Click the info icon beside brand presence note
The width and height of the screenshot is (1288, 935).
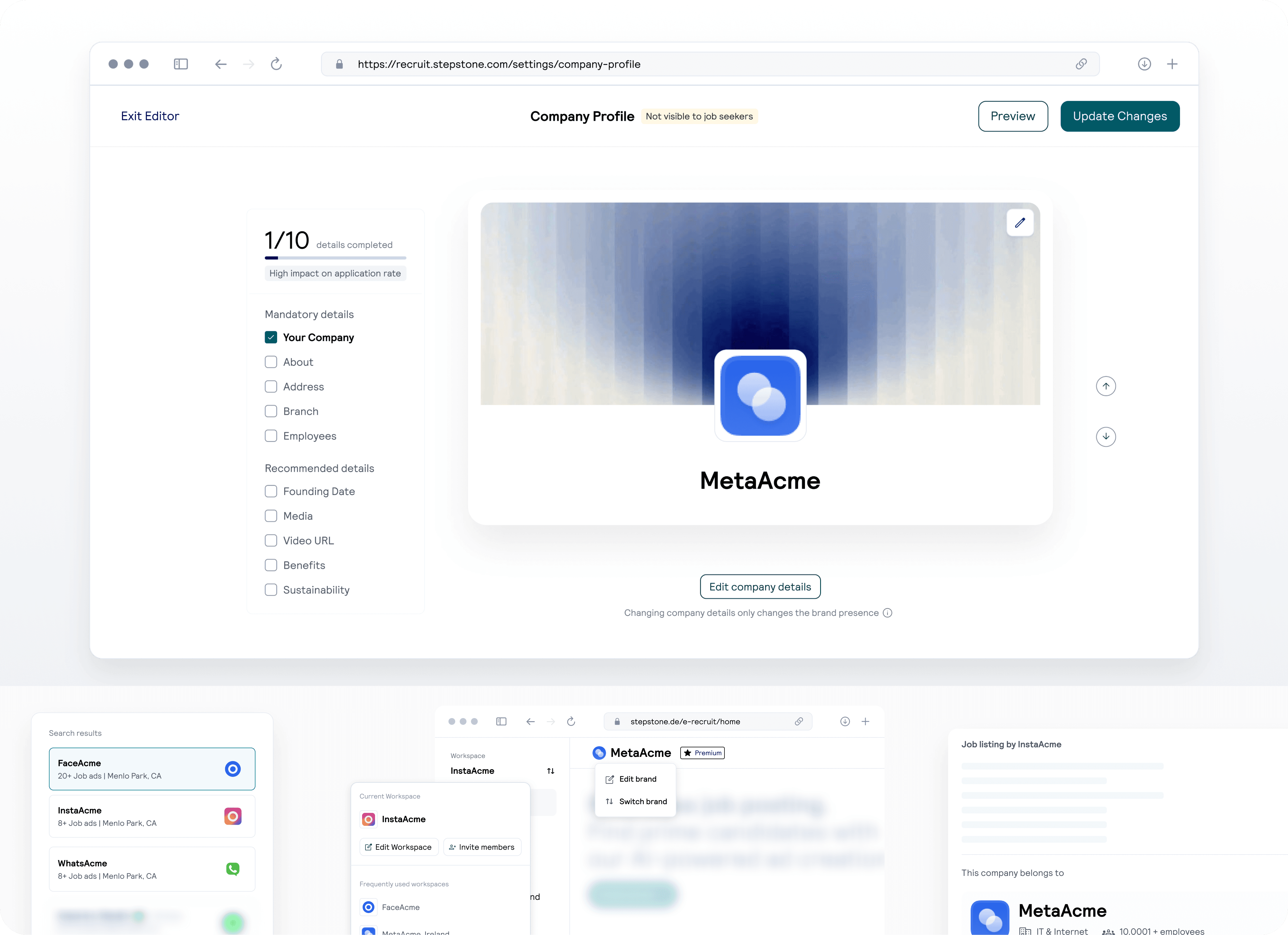tap(887, 613)
